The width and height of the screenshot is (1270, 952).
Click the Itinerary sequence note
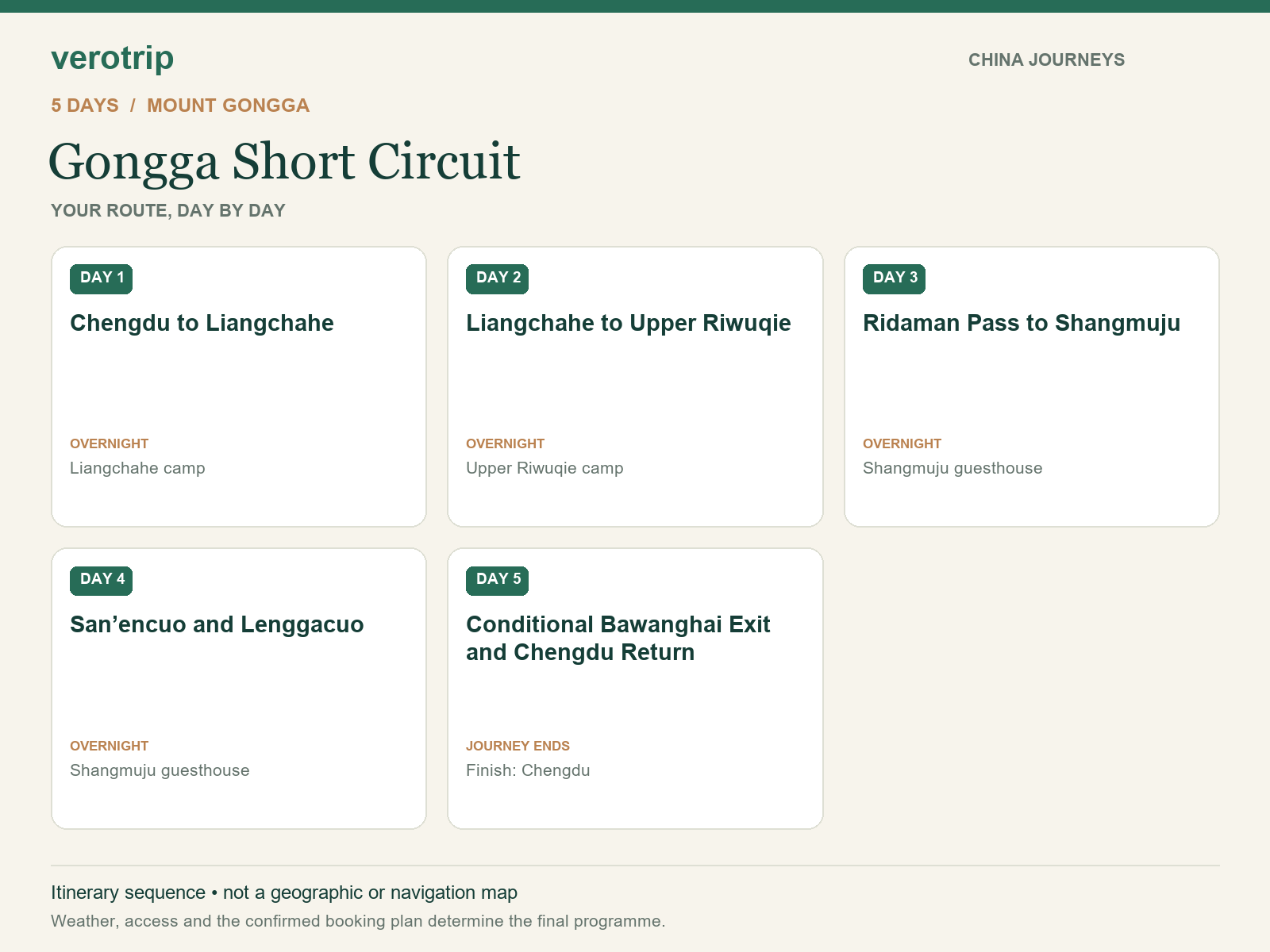[284, 893]
